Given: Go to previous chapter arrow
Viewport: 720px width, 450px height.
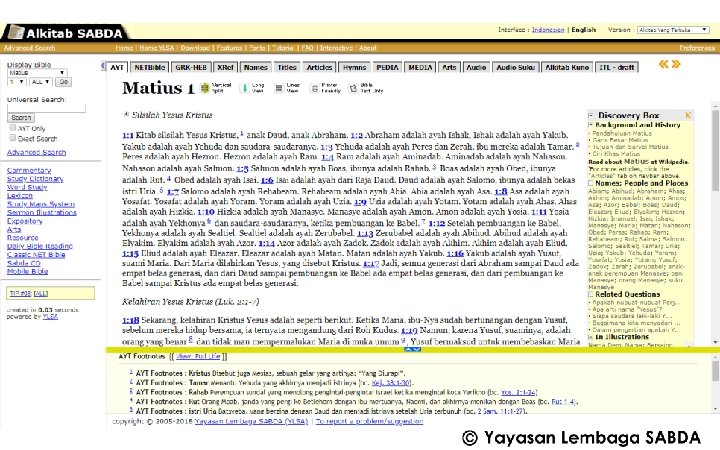Looking at the screenshot, I should click(664, 64).
